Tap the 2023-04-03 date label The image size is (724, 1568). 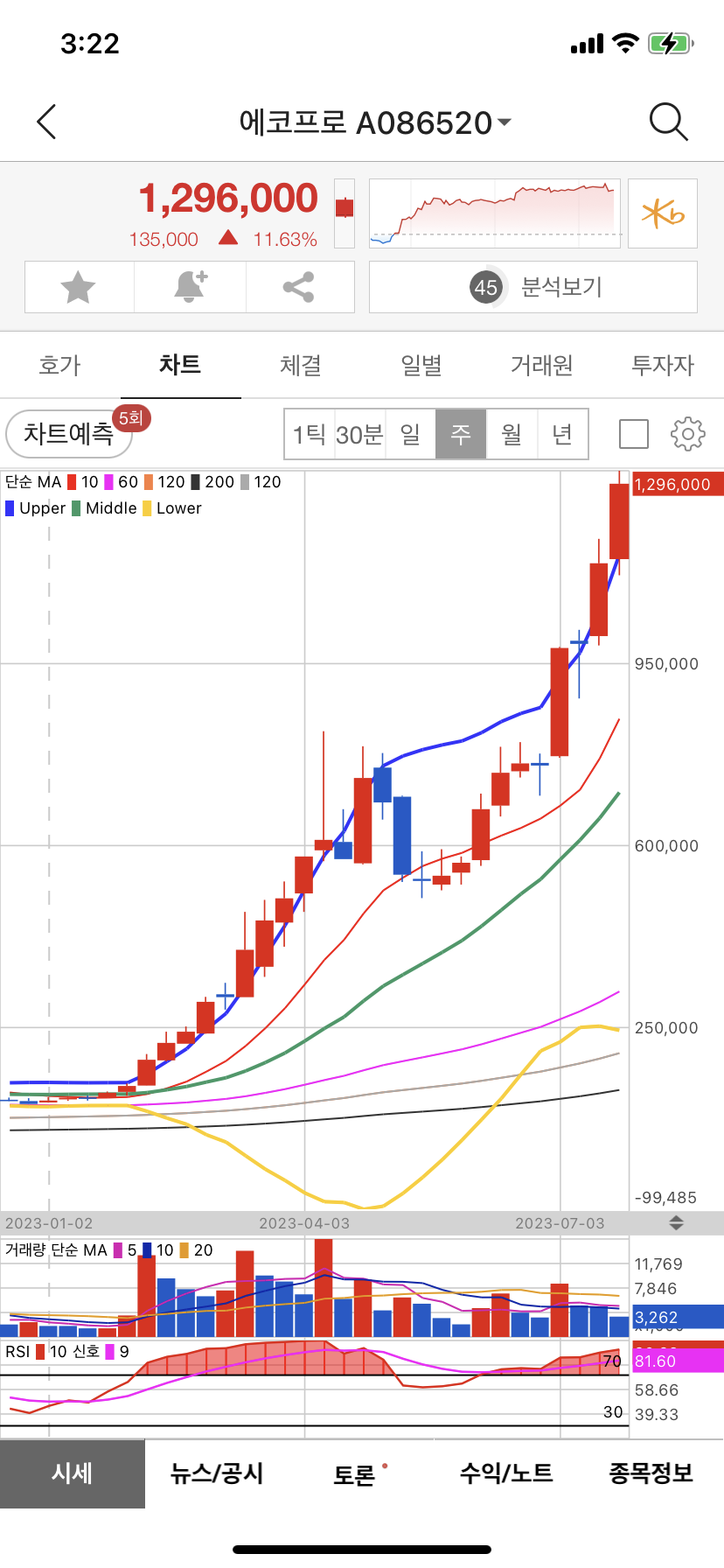point(304,1223)
